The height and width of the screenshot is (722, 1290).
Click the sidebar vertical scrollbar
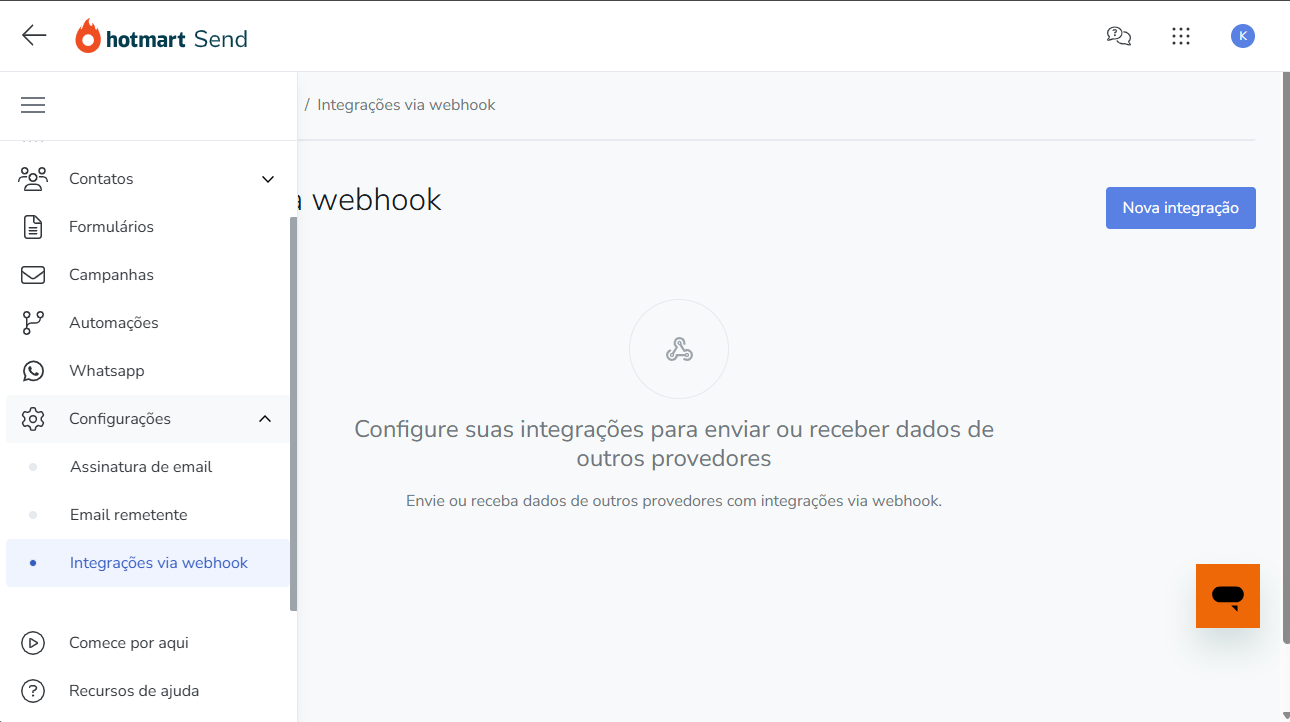click(x=293, y=413)
